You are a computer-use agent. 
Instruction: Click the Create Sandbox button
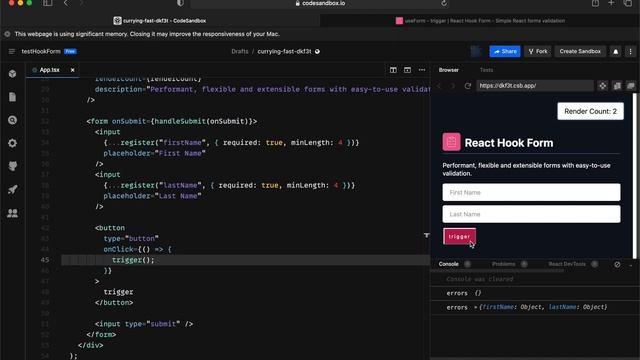point(580,51)
